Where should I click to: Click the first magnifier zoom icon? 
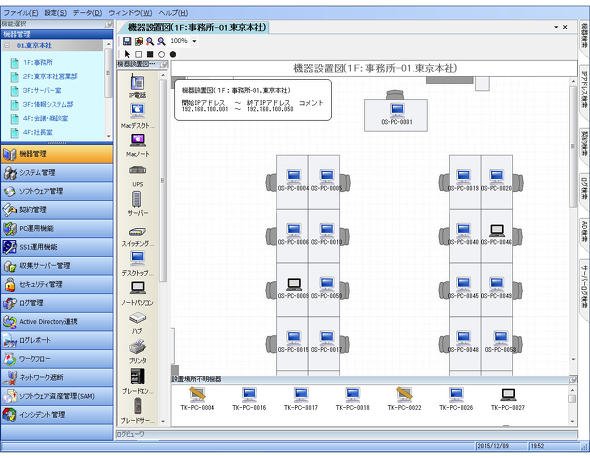[x=150, y=41]
